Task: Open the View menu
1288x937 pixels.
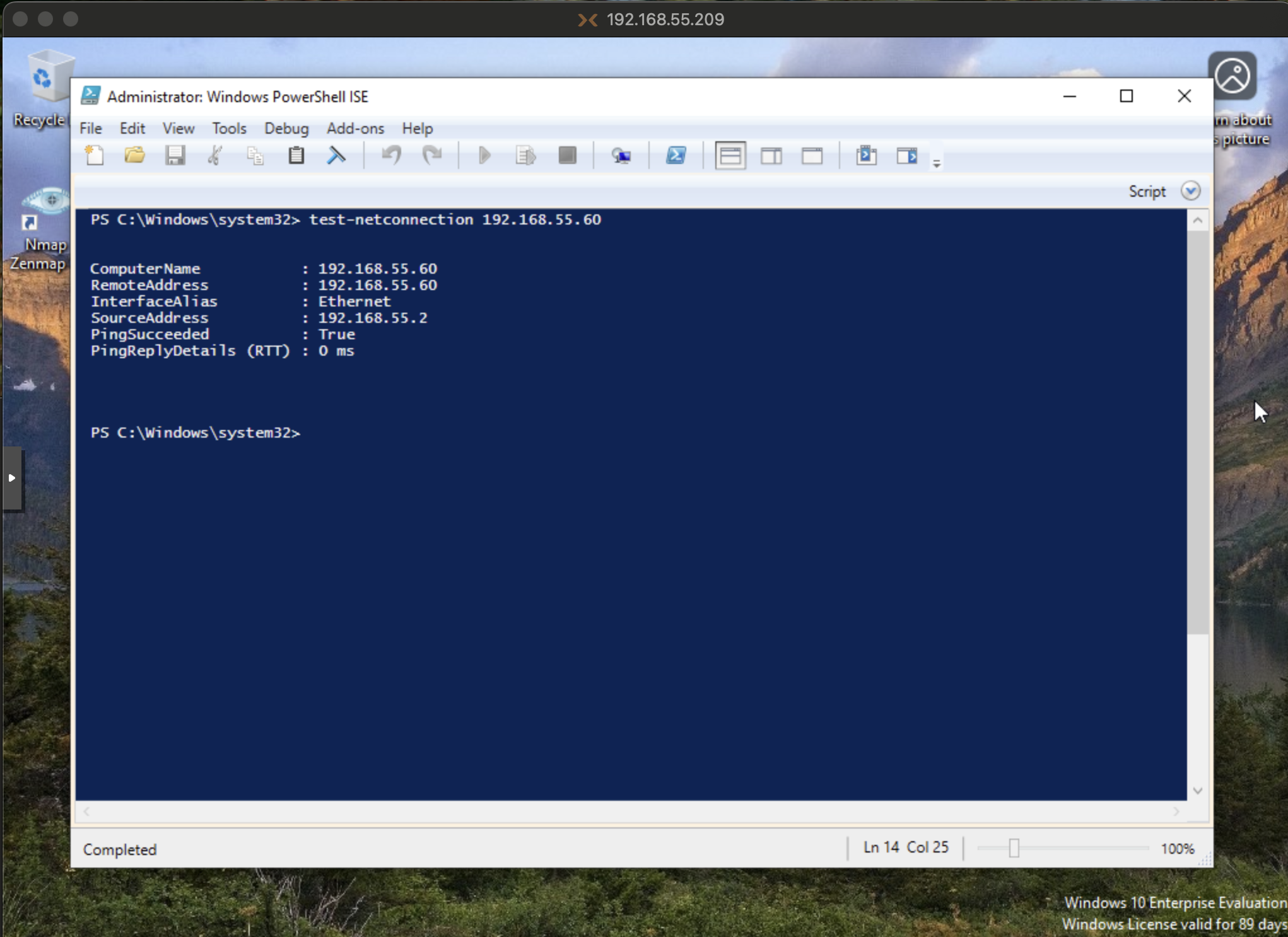Action: [x=179, y=128]
